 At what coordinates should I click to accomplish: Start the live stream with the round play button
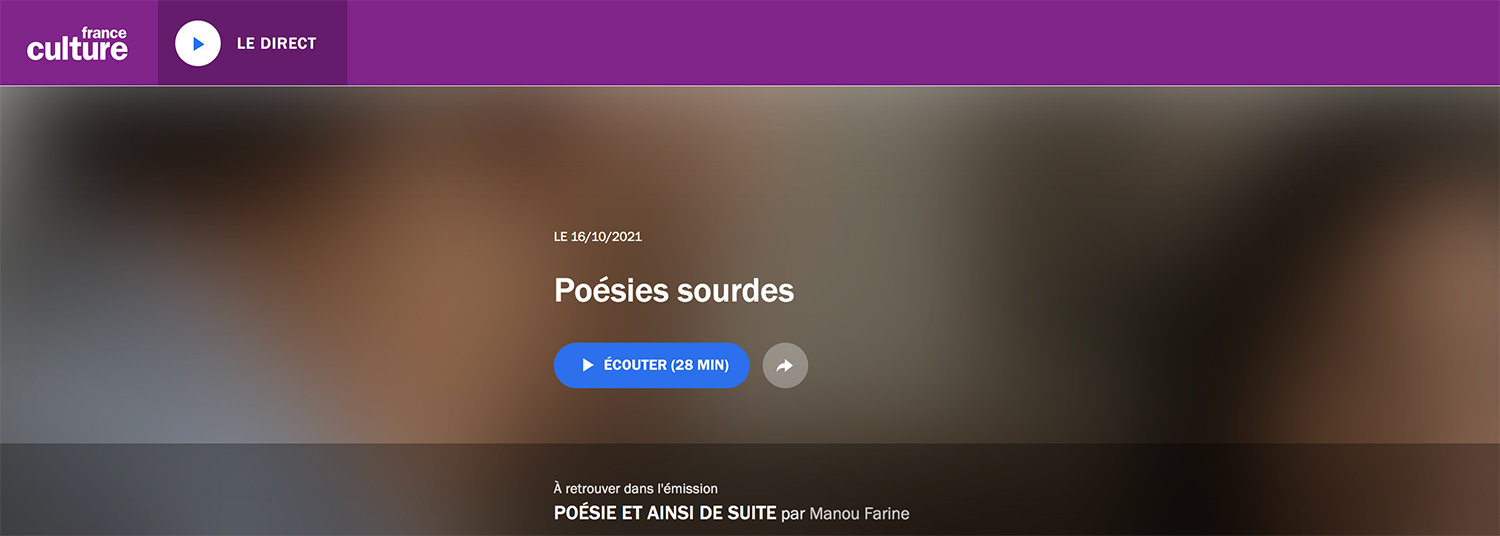click(198, 43)
